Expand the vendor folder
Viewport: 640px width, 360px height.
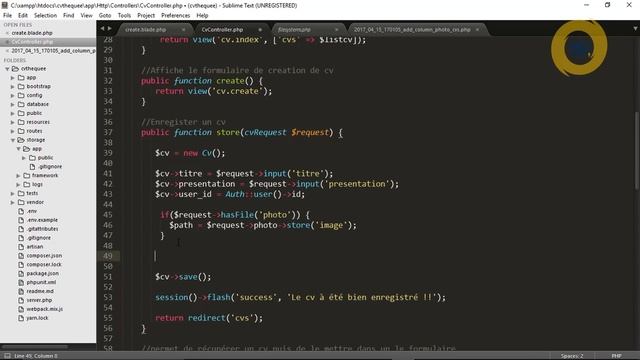pos(13,202)
